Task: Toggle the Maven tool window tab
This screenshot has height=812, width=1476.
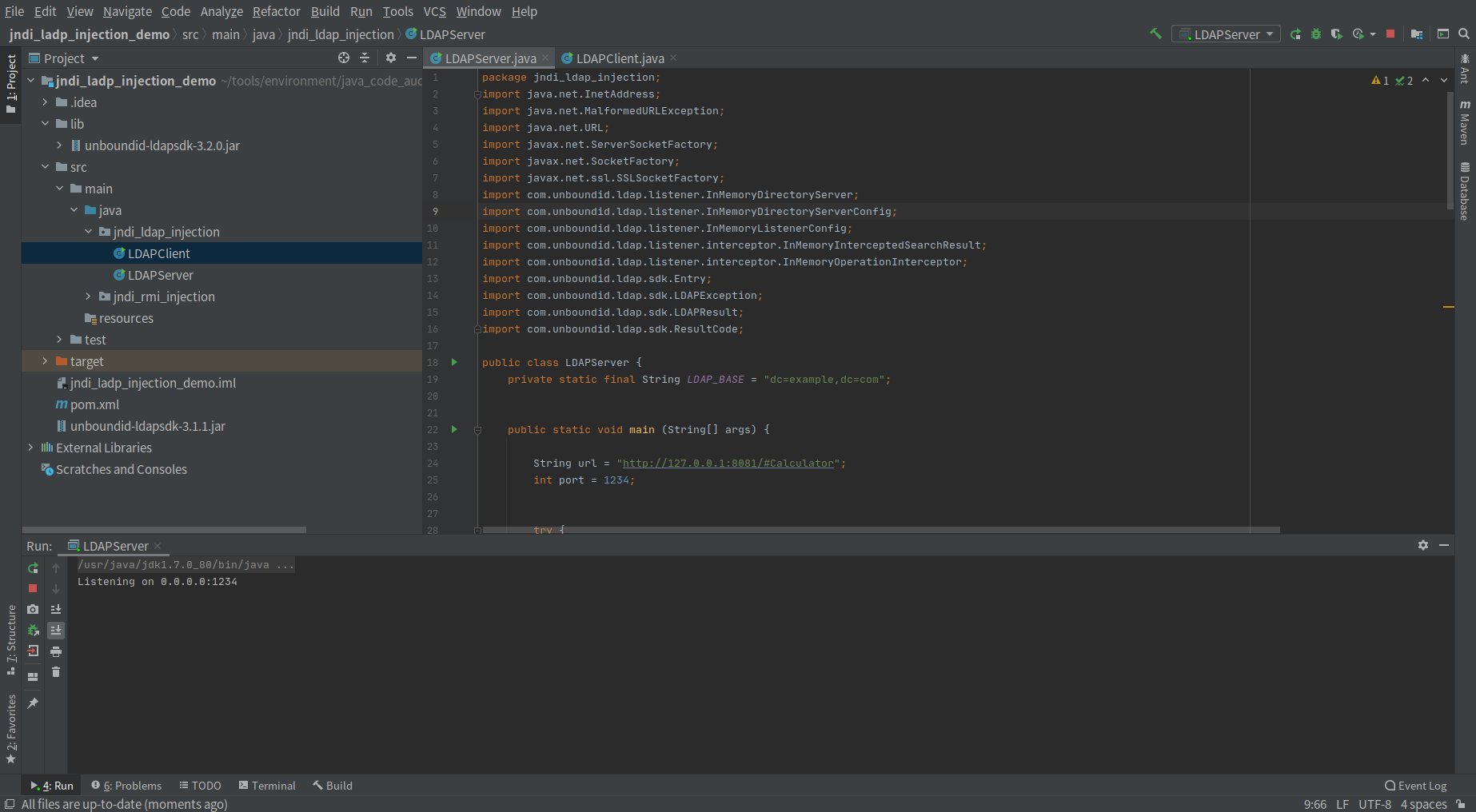Action: click(x=1465, y=122)
